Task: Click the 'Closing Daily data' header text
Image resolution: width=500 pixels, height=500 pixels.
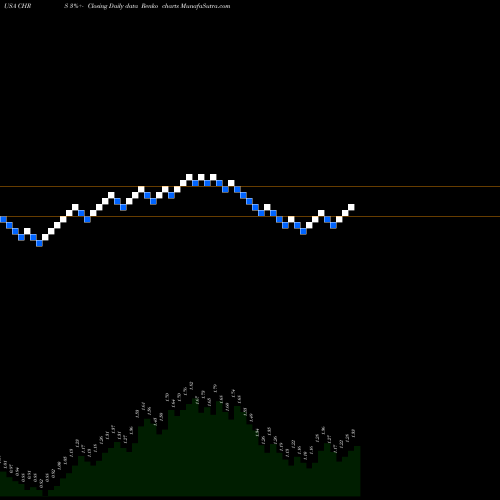Action: [113, 6]
